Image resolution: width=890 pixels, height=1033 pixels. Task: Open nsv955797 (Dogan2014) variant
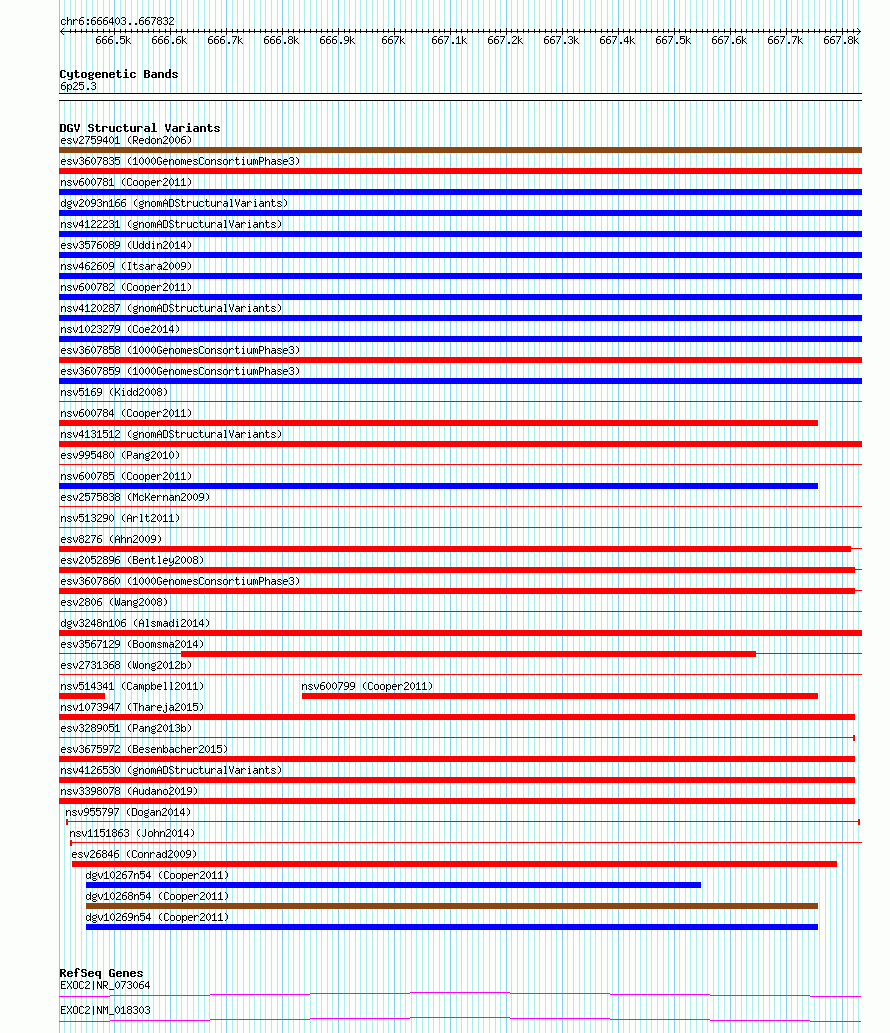[x=128, y=812]
